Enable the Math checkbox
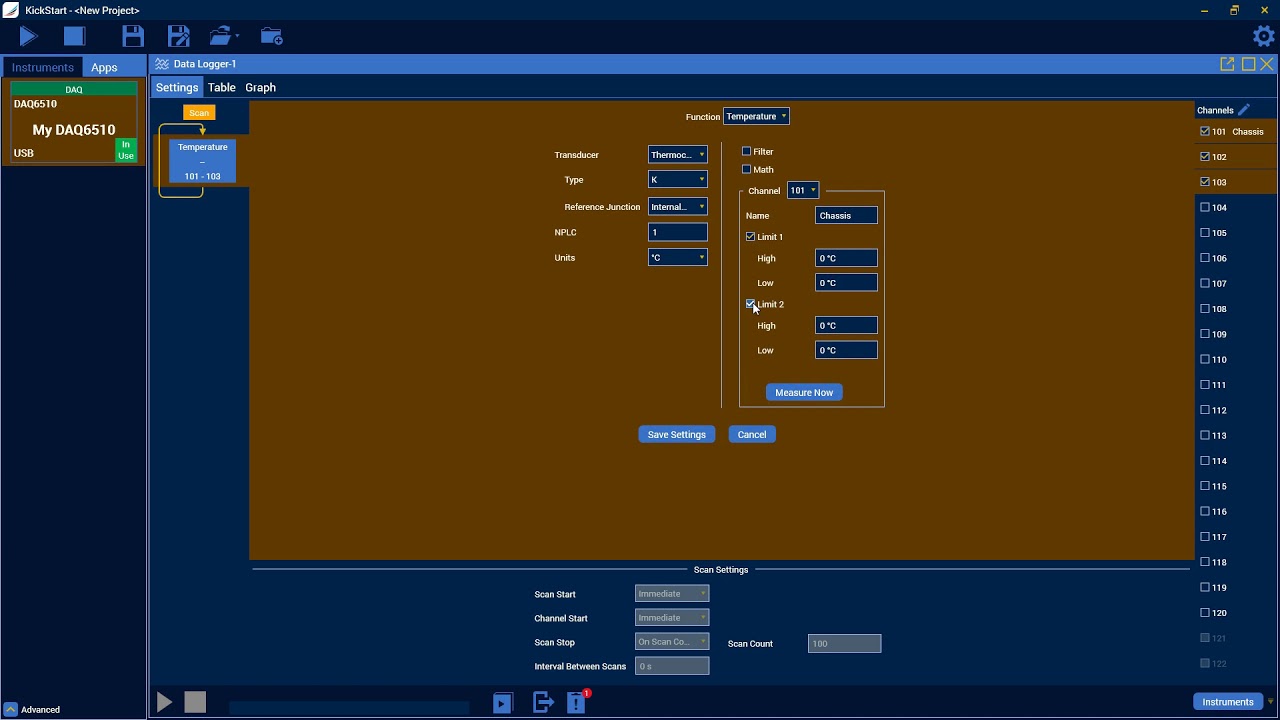 [746, 169]
